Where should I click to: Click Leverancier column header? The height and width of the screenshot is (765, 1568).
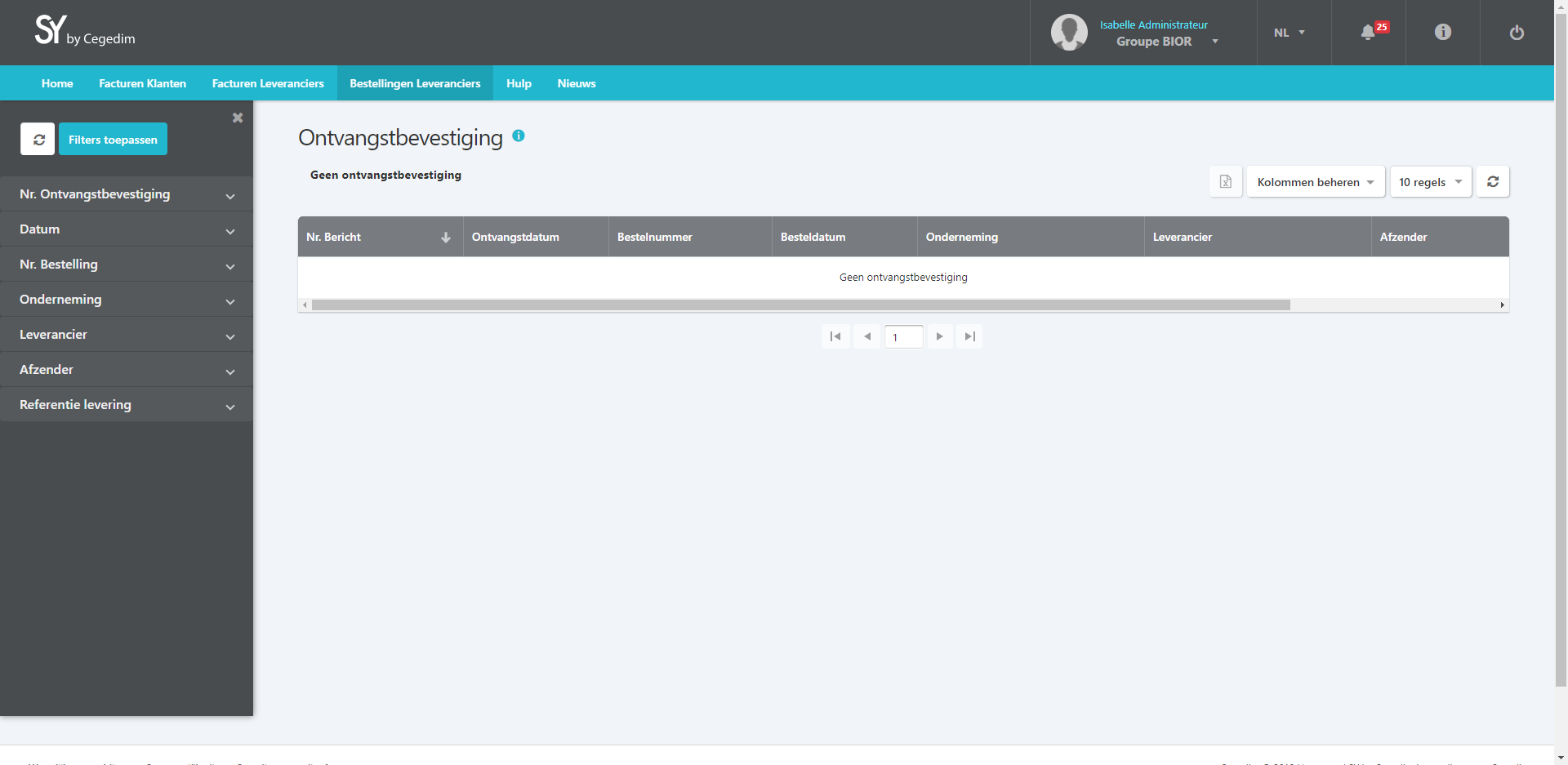coord(1258,237)
